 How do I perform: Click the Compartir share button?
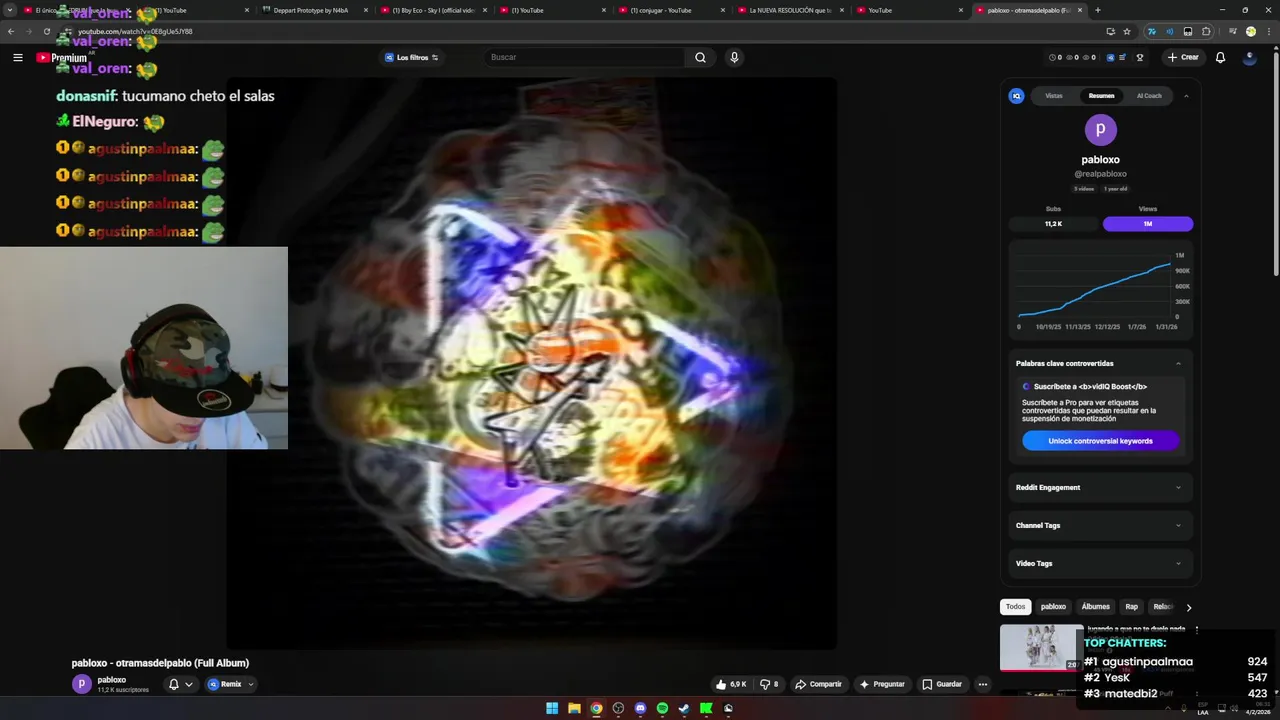818,684
